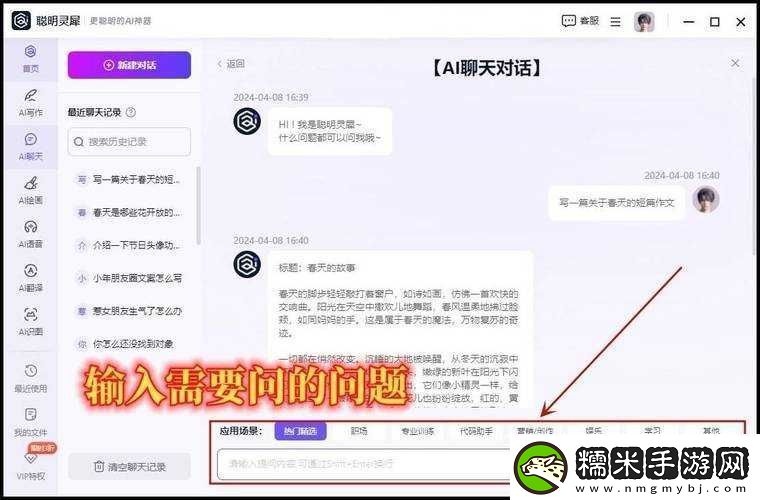760x500 pixels.
Task: Start a new chat with 新建对话
Action: click(x=129, y=65)
